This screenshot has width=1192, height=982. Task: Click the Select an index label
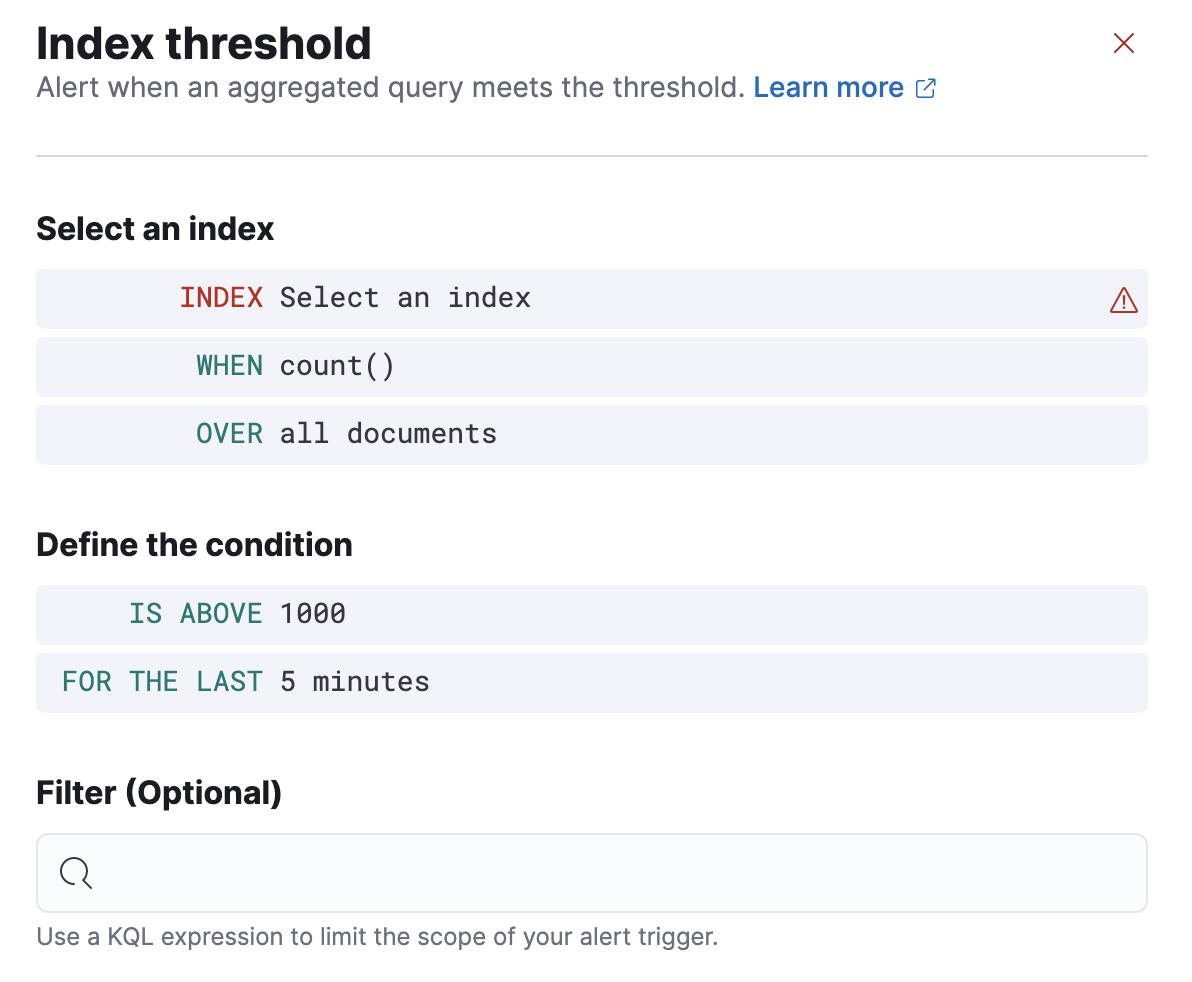pyautogui.click(x=154, y=229)
